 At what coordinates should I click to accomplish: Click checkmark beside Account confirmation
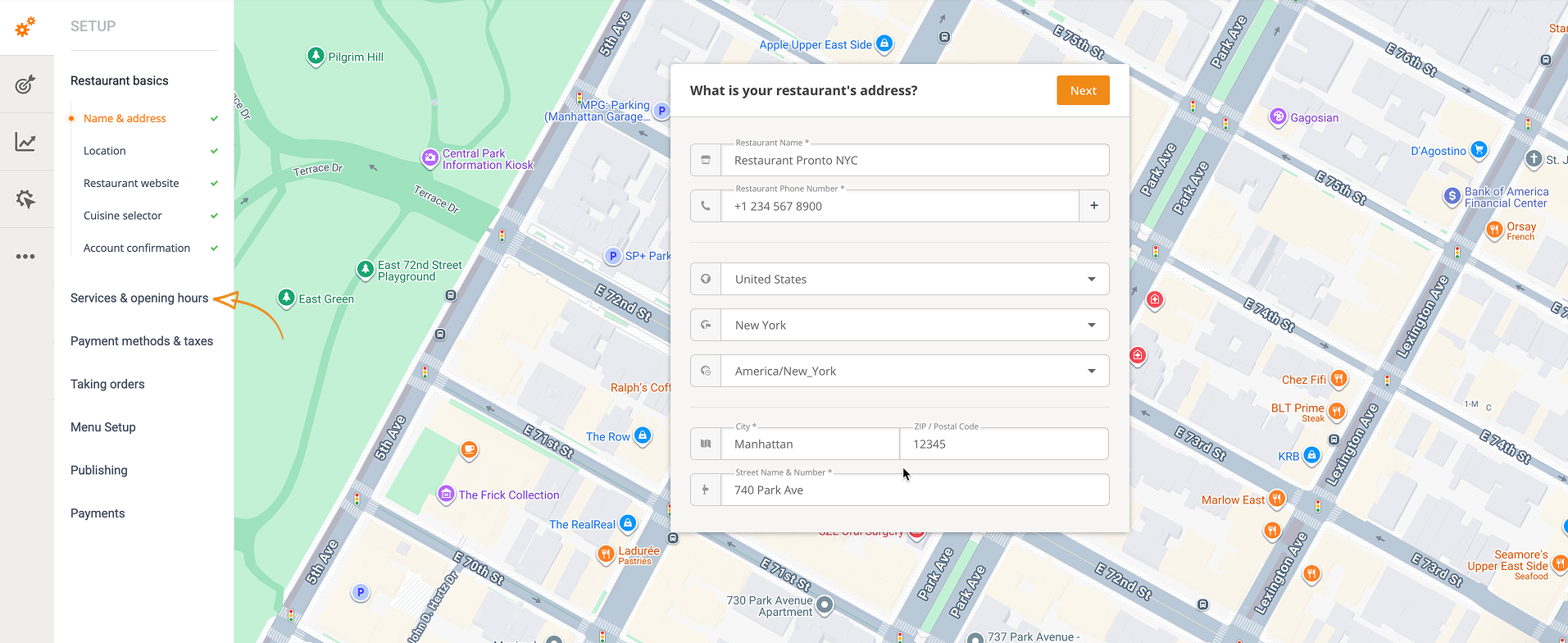tap(214, 249)
